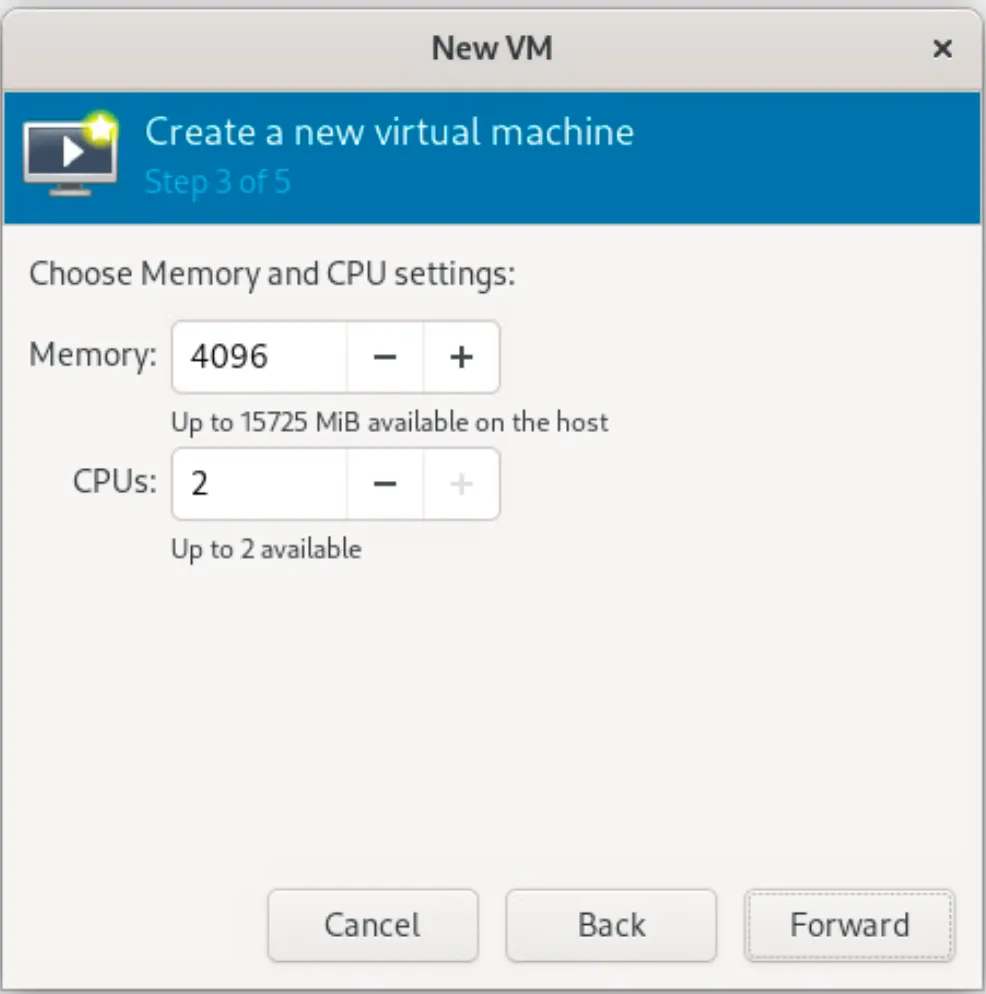The height and width of the screenshot is (994, 986).
Task: Click the New VM window title
Action: coord(492,48)
